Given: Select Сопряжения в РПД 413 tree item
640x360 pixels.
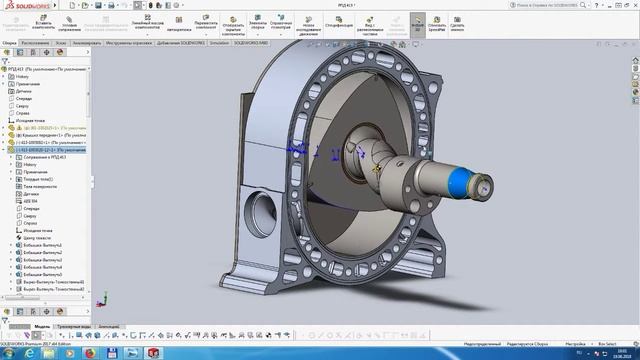Looking at the screenshot, I should point(44,157).
